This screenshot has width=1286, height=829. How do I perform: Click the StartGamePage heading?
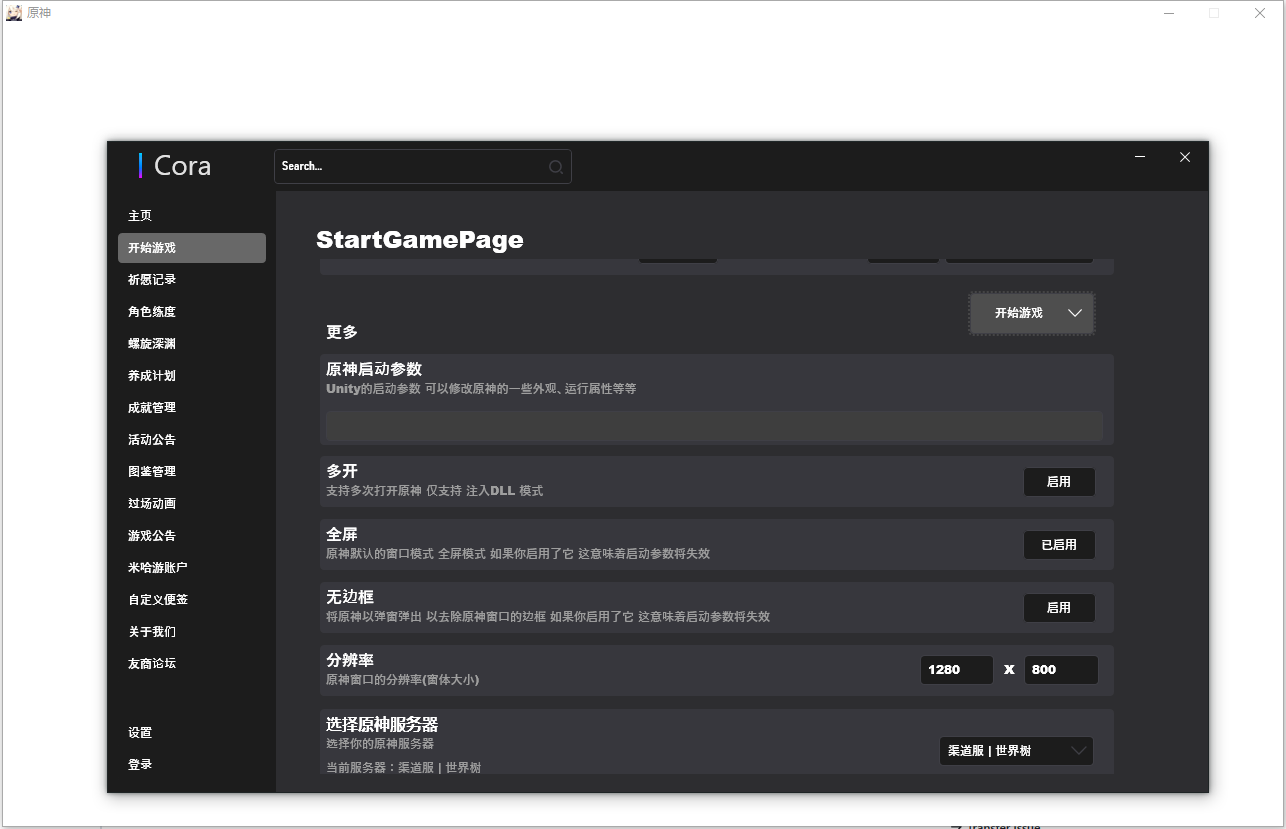click(420, 240)
